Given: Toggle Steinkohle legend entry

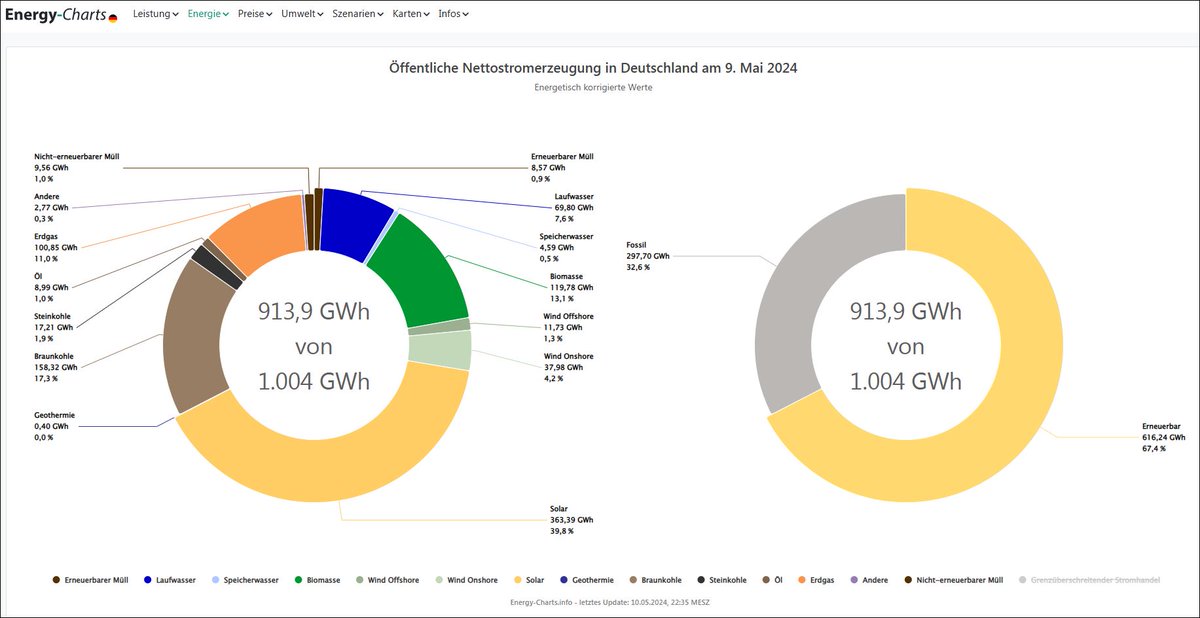Looking at the screenshot, I should [x=722, y=580].
